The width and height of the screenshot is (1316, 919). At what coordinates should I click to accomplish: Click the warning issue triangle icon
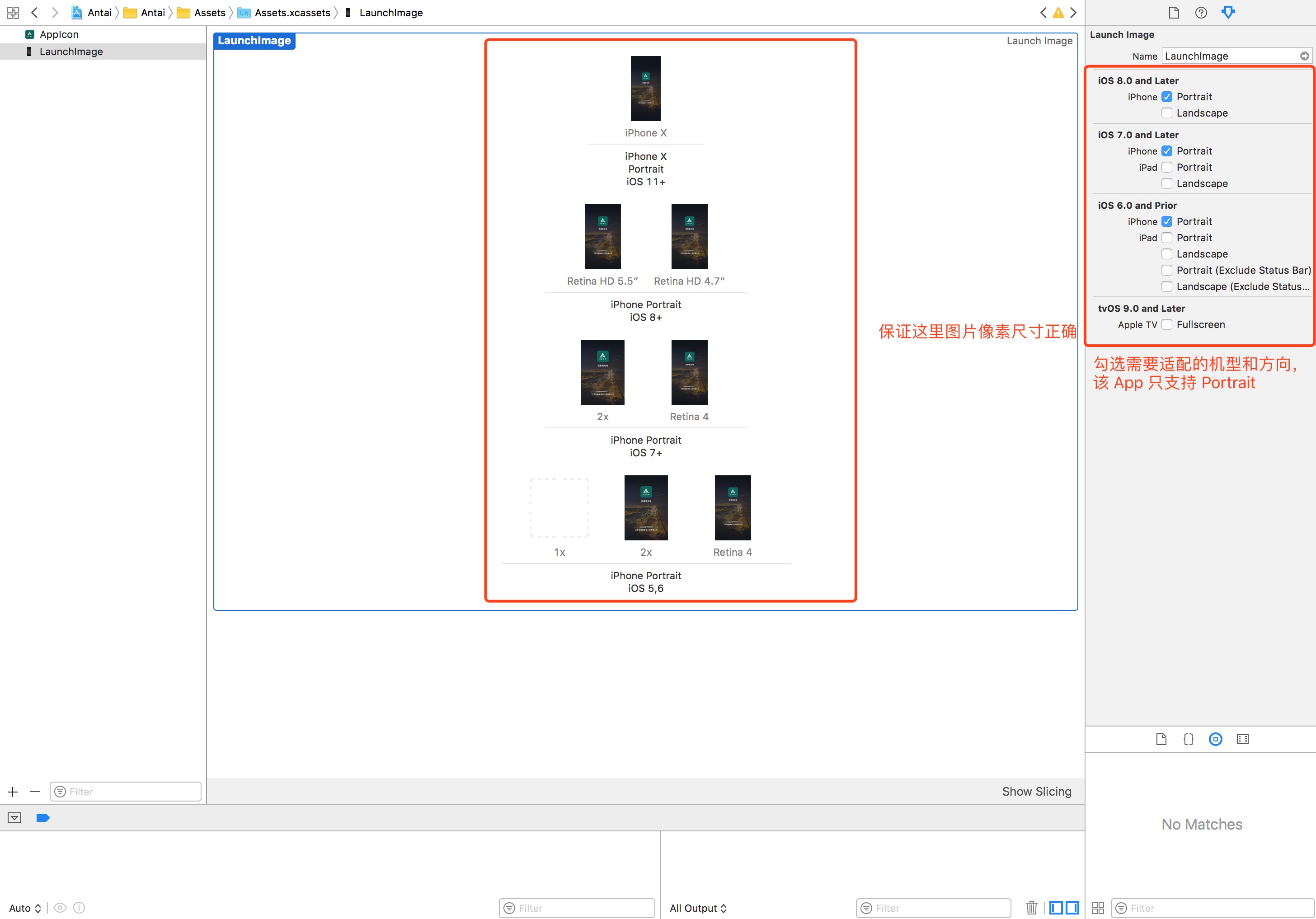coord(1058,13)
